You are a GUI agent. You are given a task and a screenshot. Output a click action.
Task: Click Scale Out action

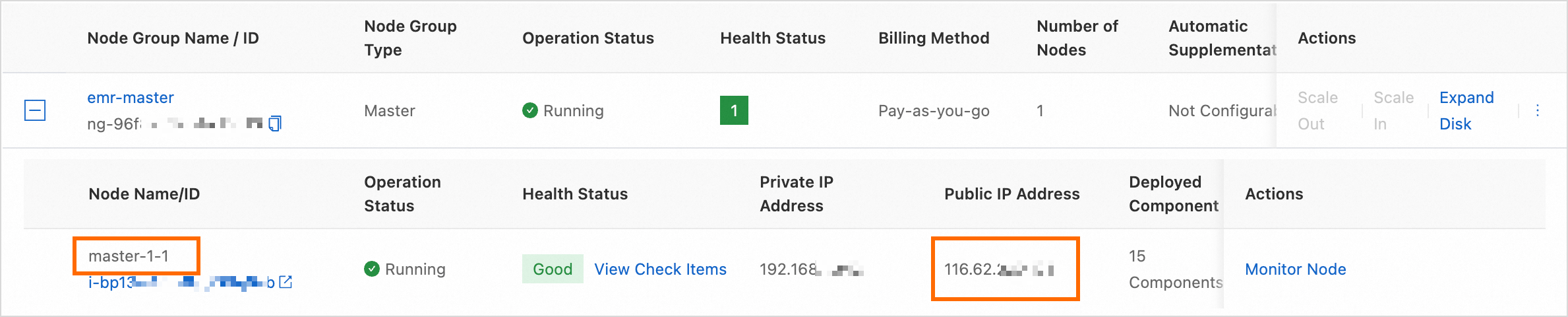(x=1317, y=110)
